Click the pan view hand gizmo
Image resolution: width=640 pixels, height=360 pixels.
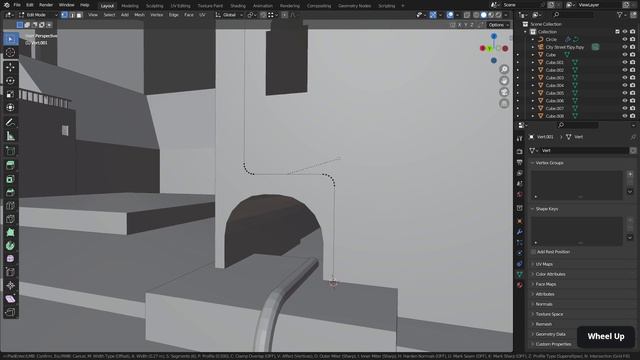[x=504, y=80]
